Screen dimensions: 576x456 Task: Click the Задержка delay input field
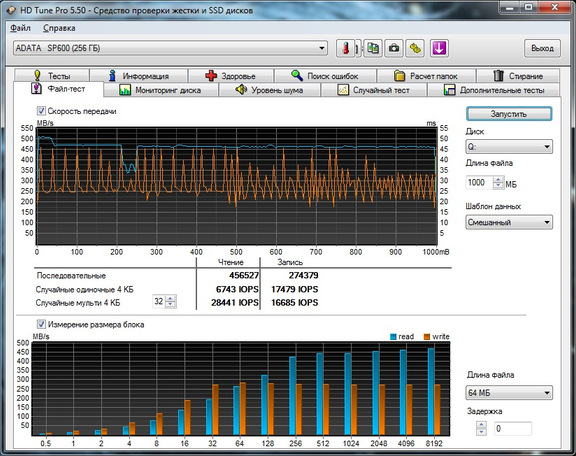click(x=513, y=428)
